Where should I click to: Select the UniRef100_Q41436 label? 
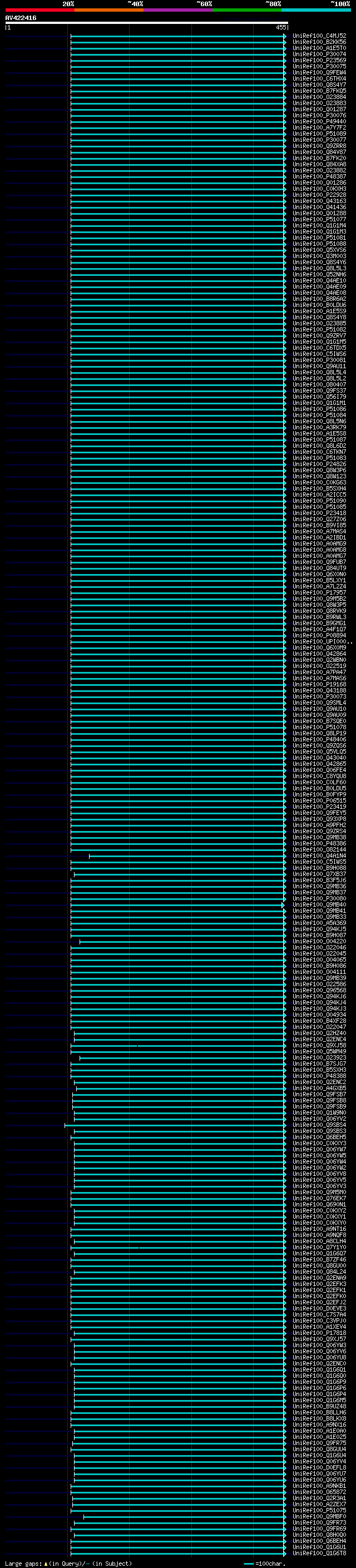click(319, 207)
